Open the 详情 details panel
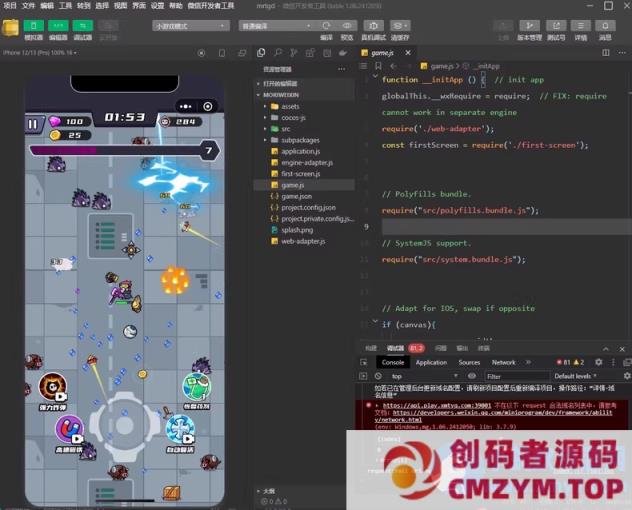This screenshot has height=510, width=632. pyautogui.click(x=580, y=25)
